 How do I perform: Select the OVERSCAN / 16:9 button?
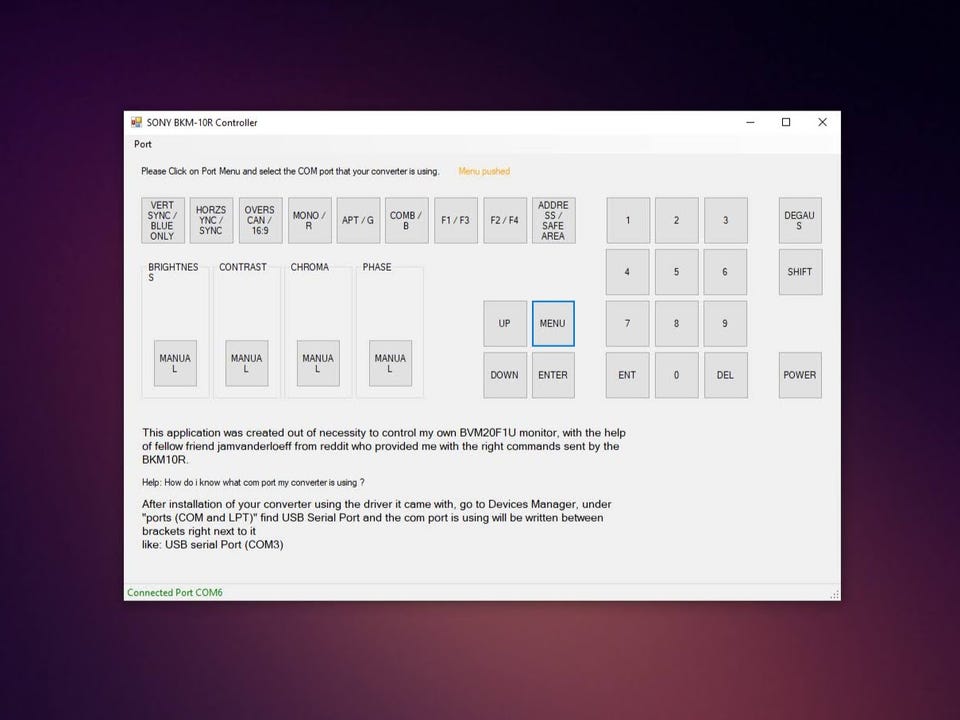coord(260,220)
